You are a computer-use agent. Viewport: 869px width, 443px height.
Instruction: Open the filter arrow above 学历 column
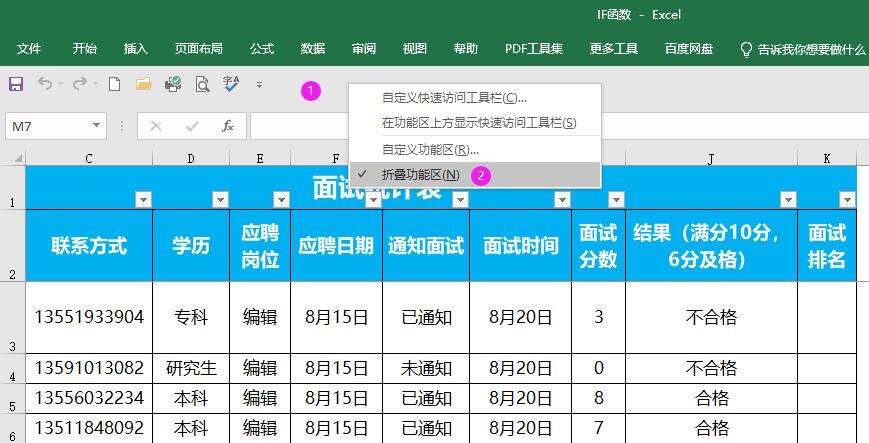point(221,200)
